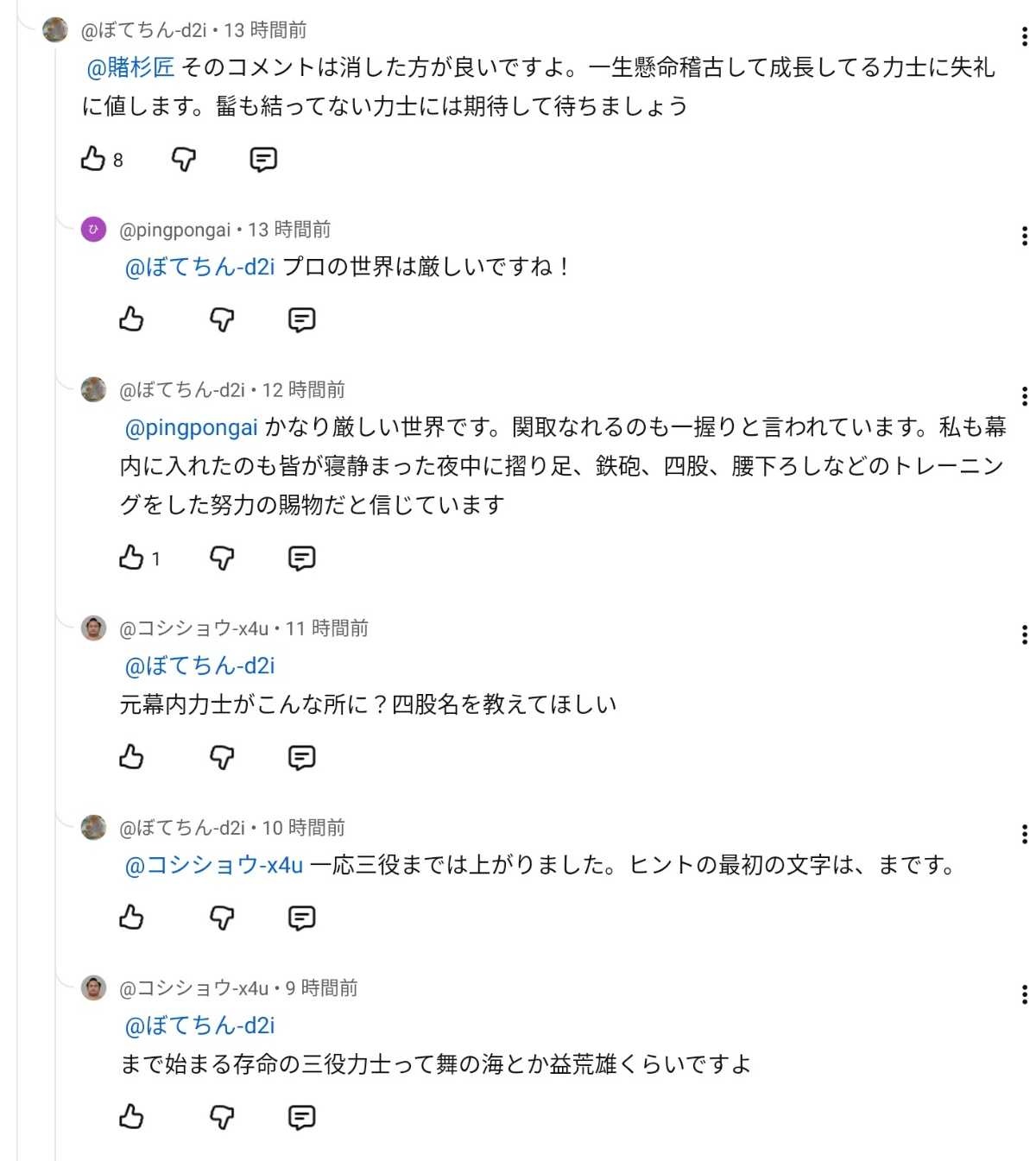
Task: Reply to the 10 時間前 comment
Action: click(301, 917)
